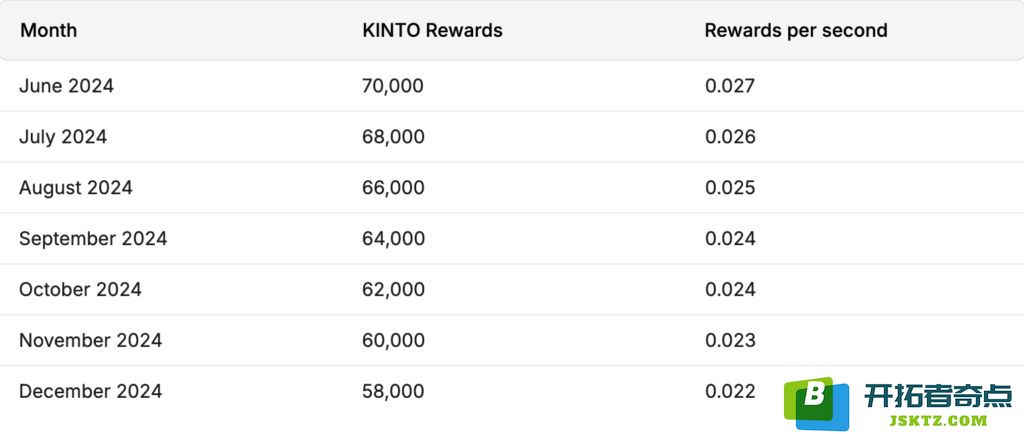Screen dimensions: 1024x434
Task: Click the Rewards per second column header
Action: tap(795, 30)
